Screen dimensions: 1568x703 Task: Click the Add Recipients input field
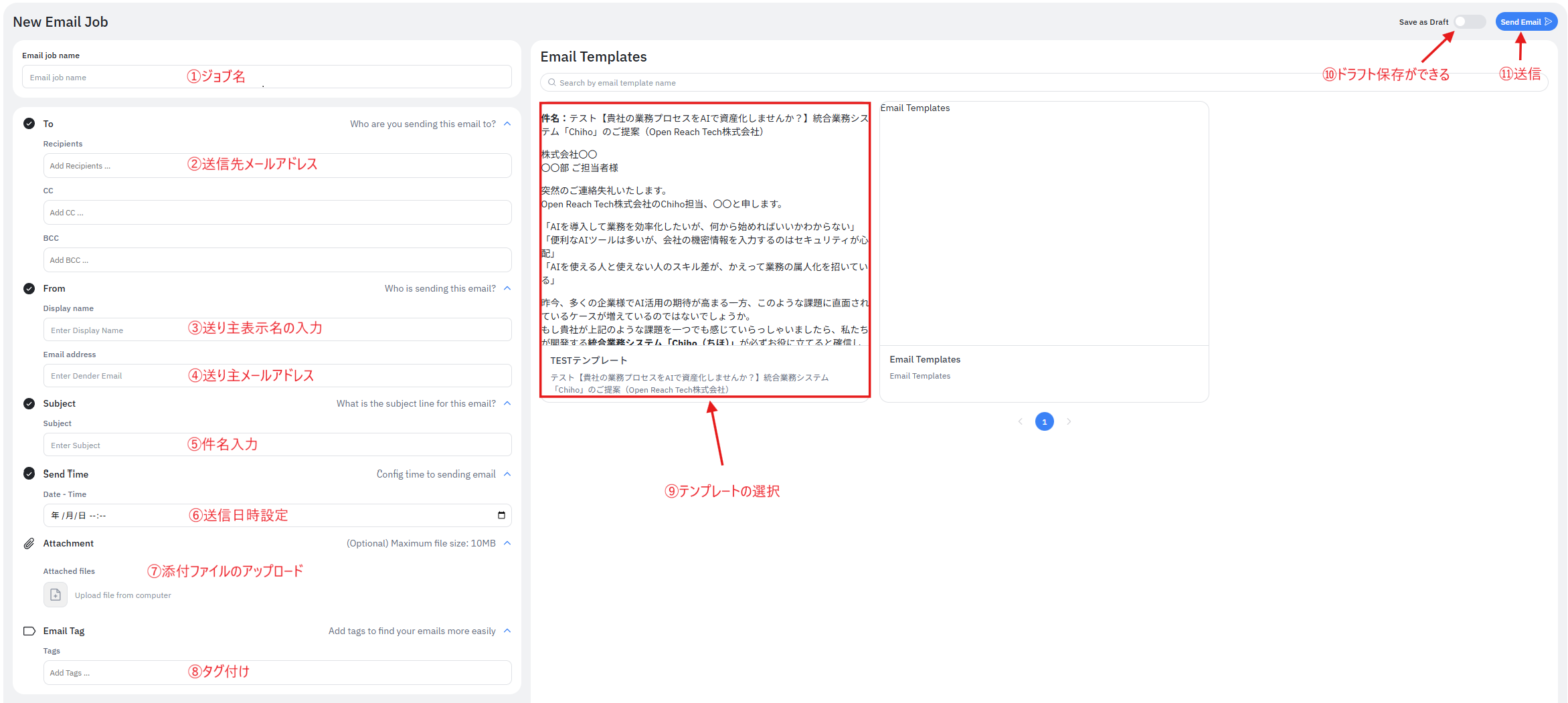[277, 166]
